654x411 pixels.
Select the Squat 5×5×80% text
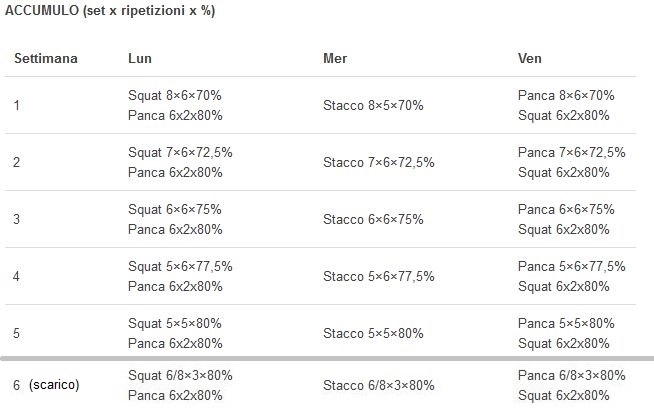[x=175, y=323]
